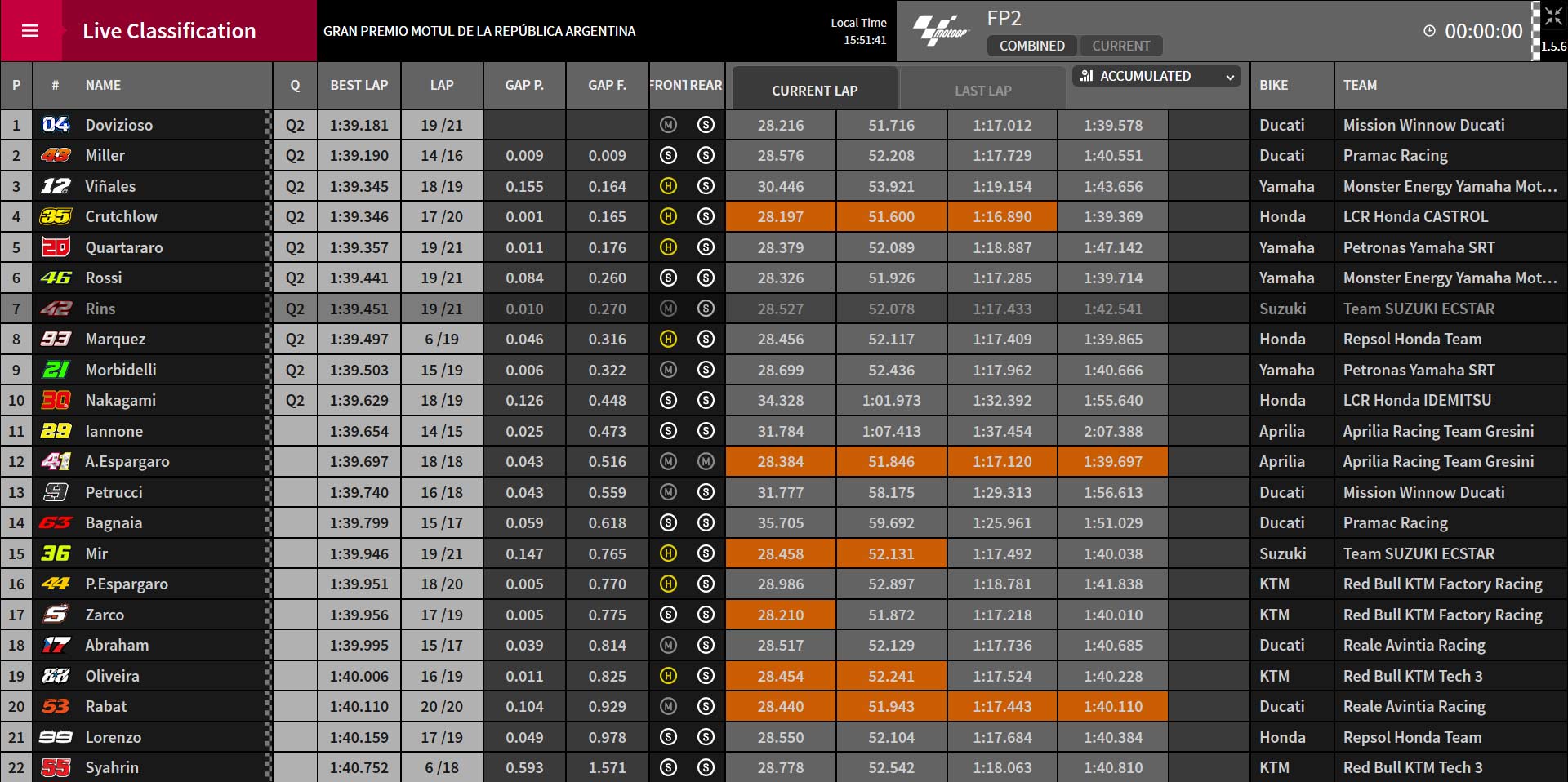Click team LCR Honda IDEMITSU
The height and width of the screenshot is (782, 1568).
(1417, 400)
